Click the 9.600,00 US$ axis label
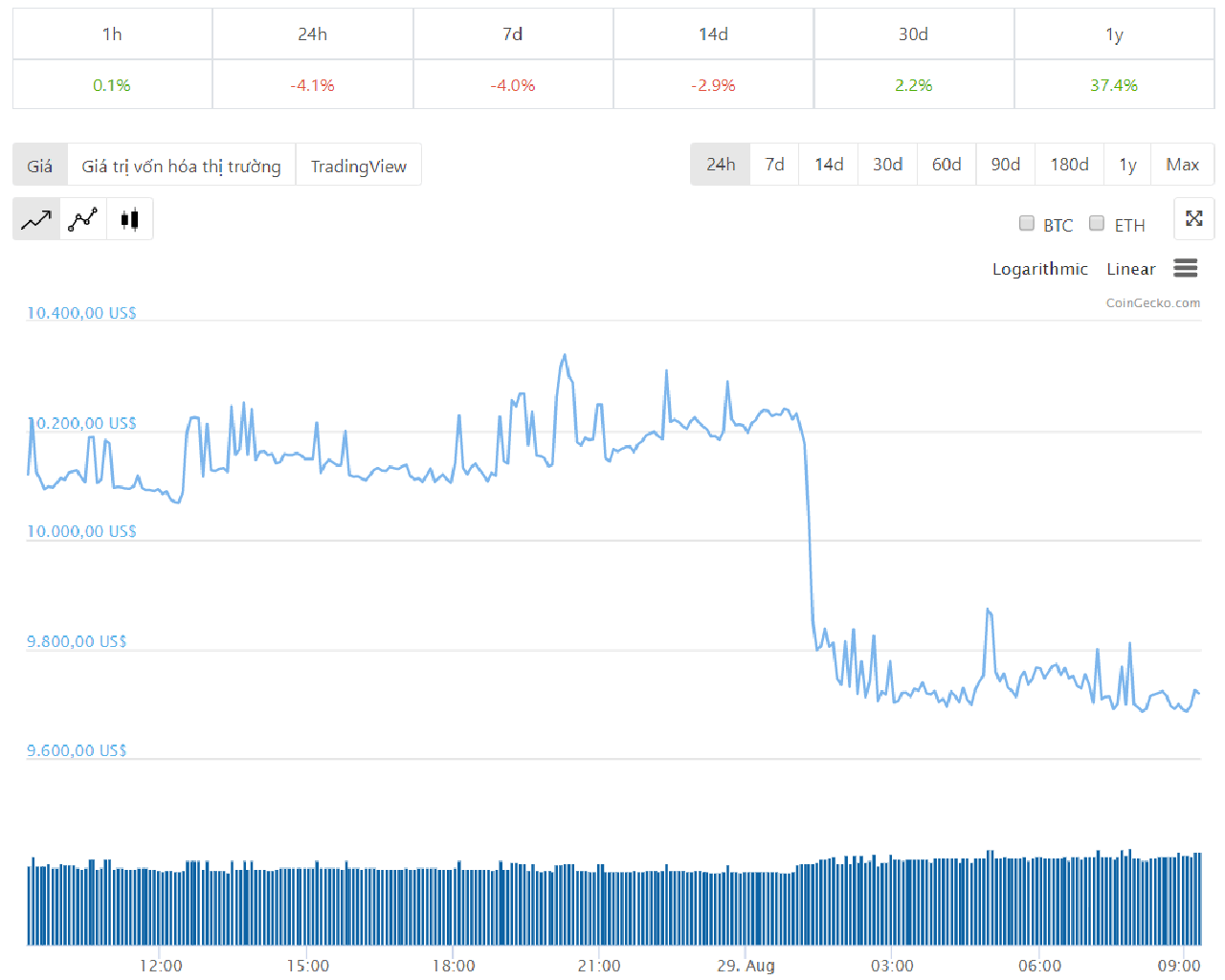The image size is (1225, 980). [x=77, y=750]
